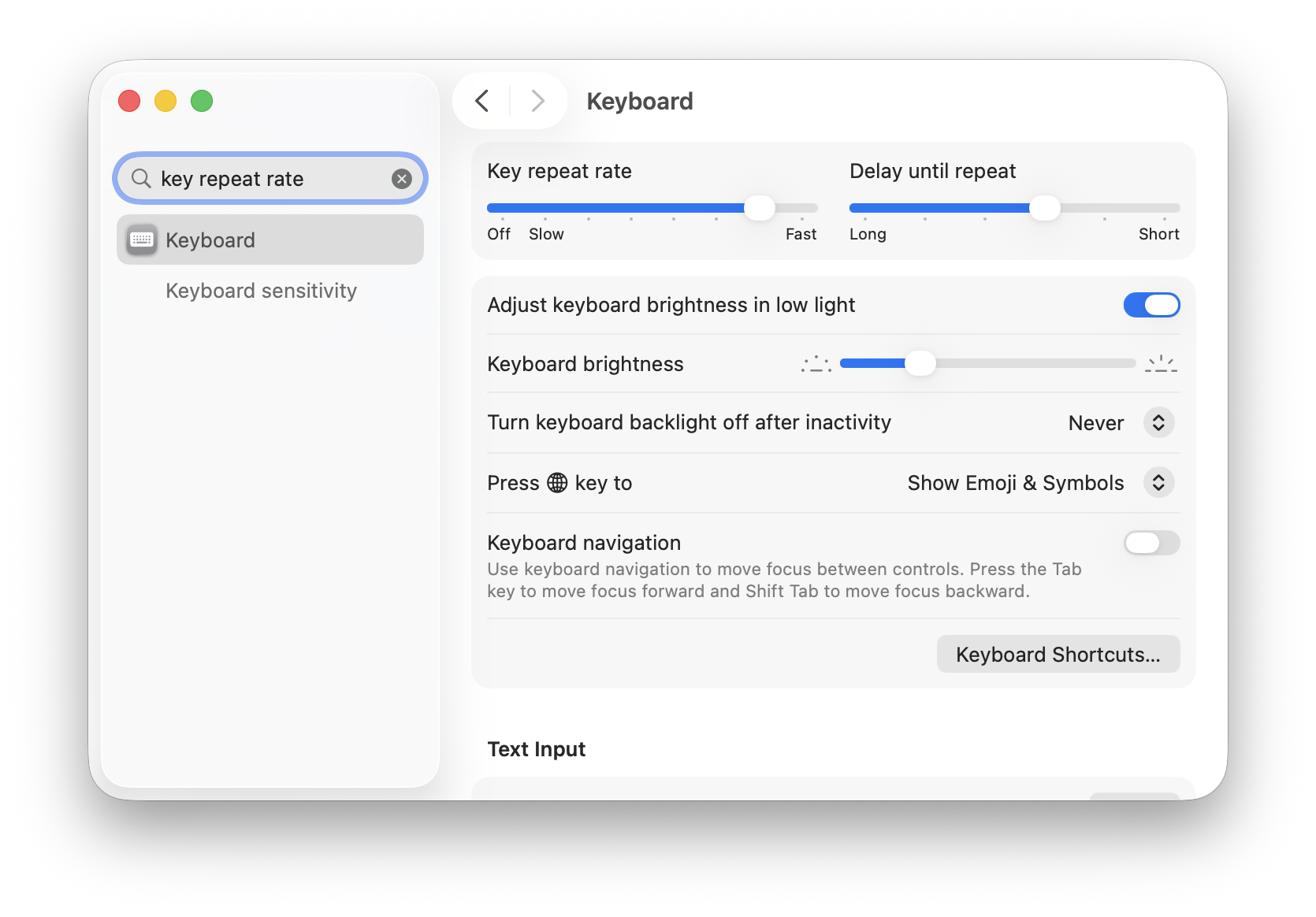
Task: Click the 'Keyboard' page title
Action: pyautogui.click(x=640, y=101)
